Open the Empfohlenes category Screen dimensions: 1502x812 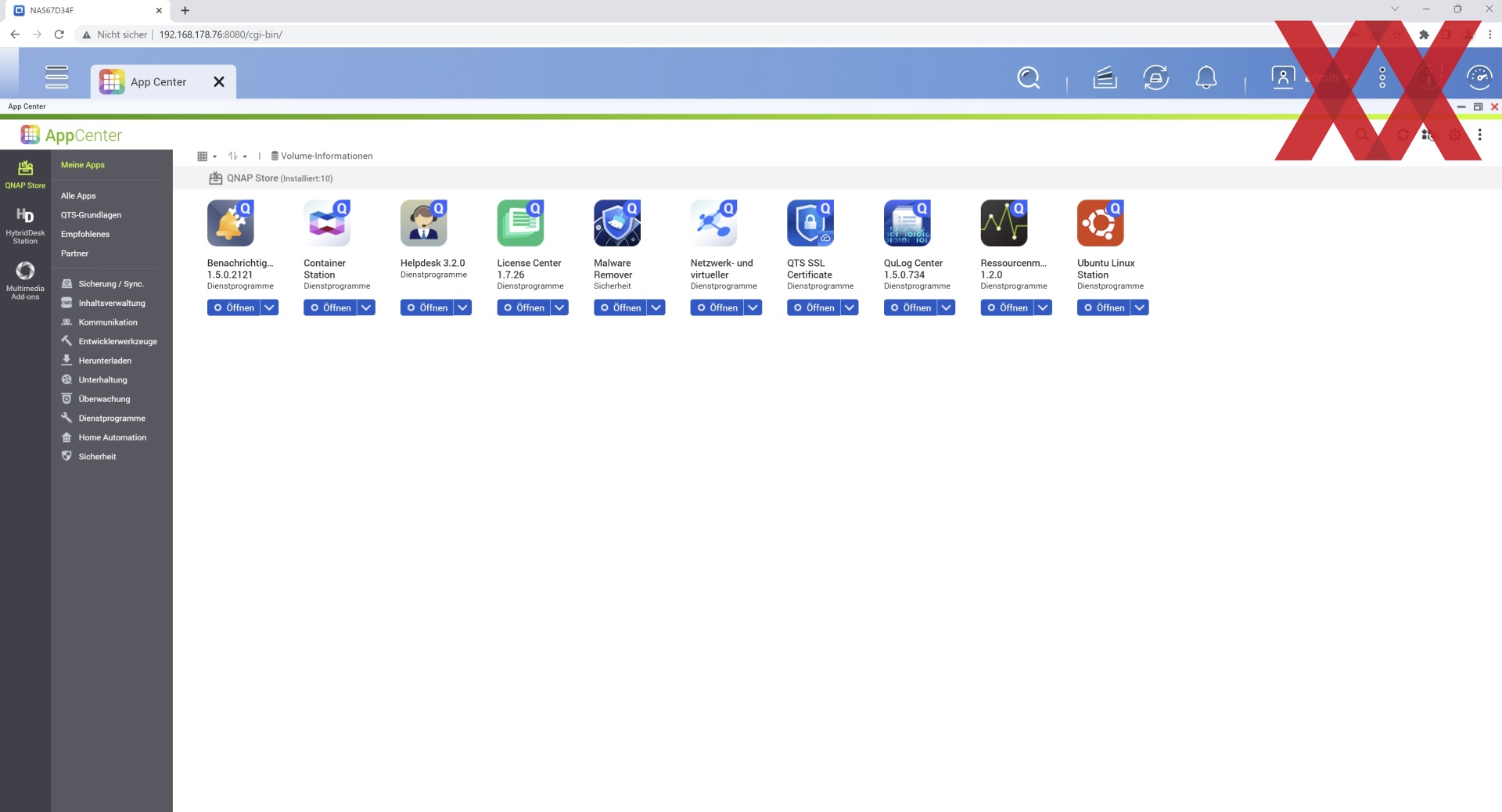[85, 234]
